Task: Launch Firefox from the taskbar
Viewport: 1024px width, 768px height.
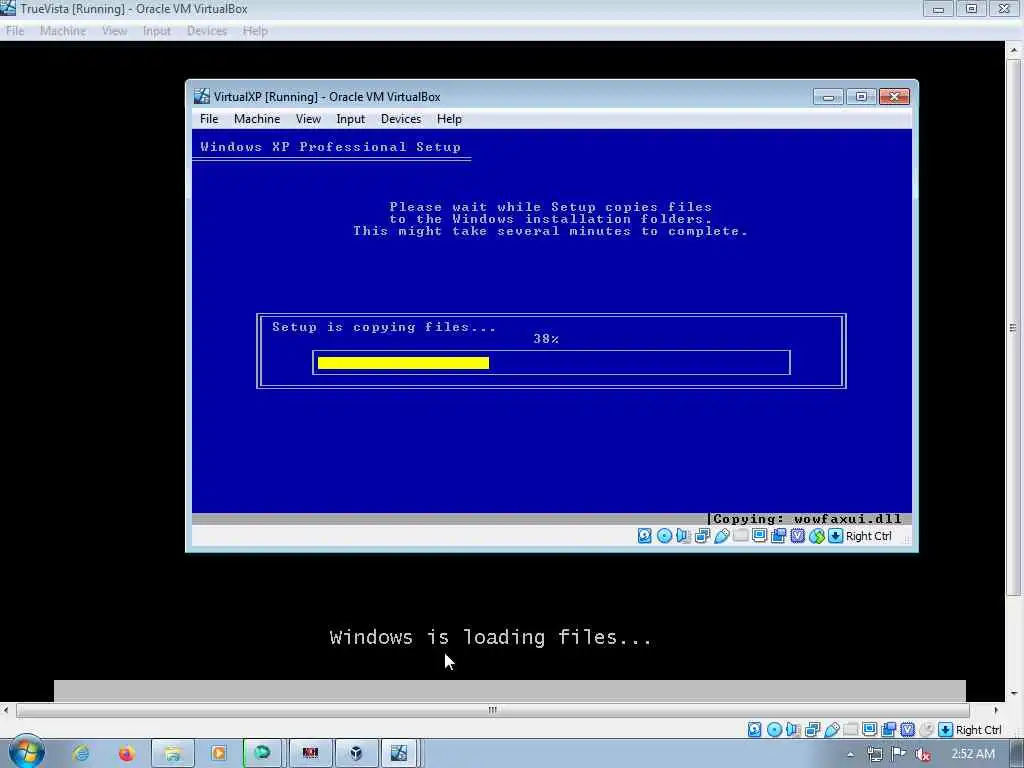Action: click(x=126, y=753)
